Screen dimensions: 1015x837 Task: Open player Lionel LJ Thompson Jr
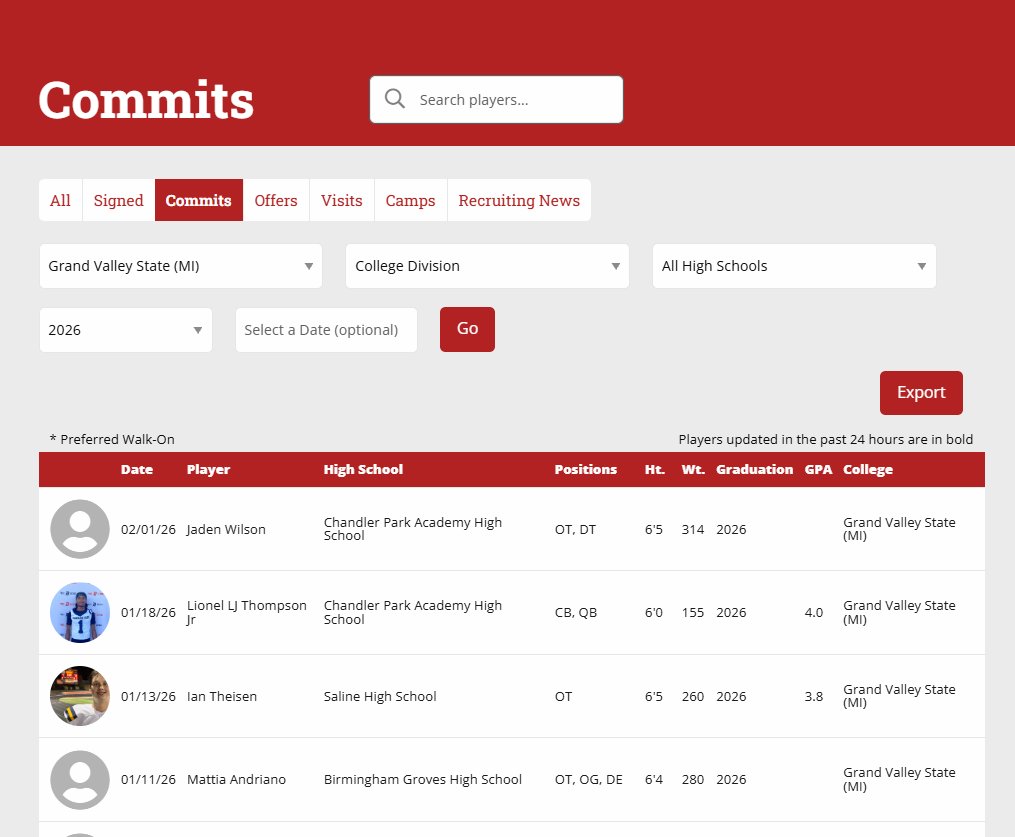[247, 612]
